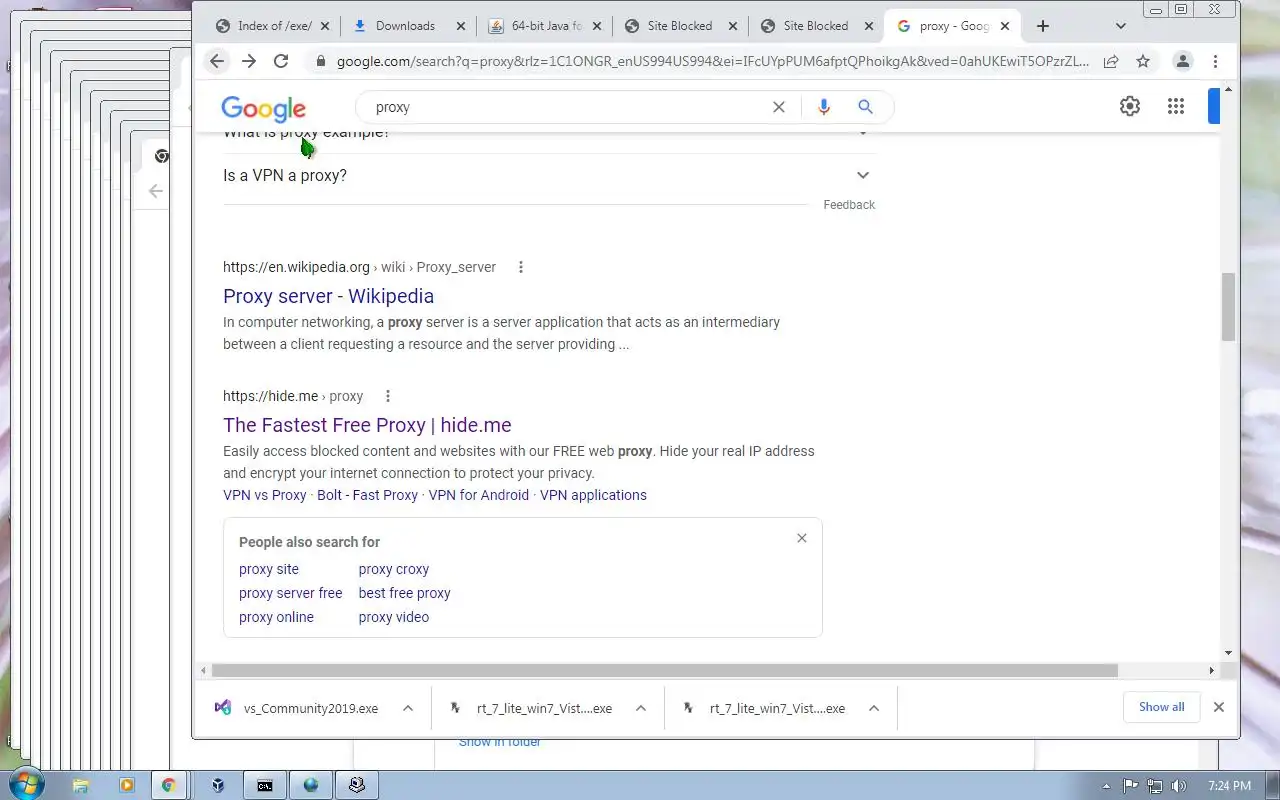
Task: Start voice search with the microphone icon
Action: 824,107
